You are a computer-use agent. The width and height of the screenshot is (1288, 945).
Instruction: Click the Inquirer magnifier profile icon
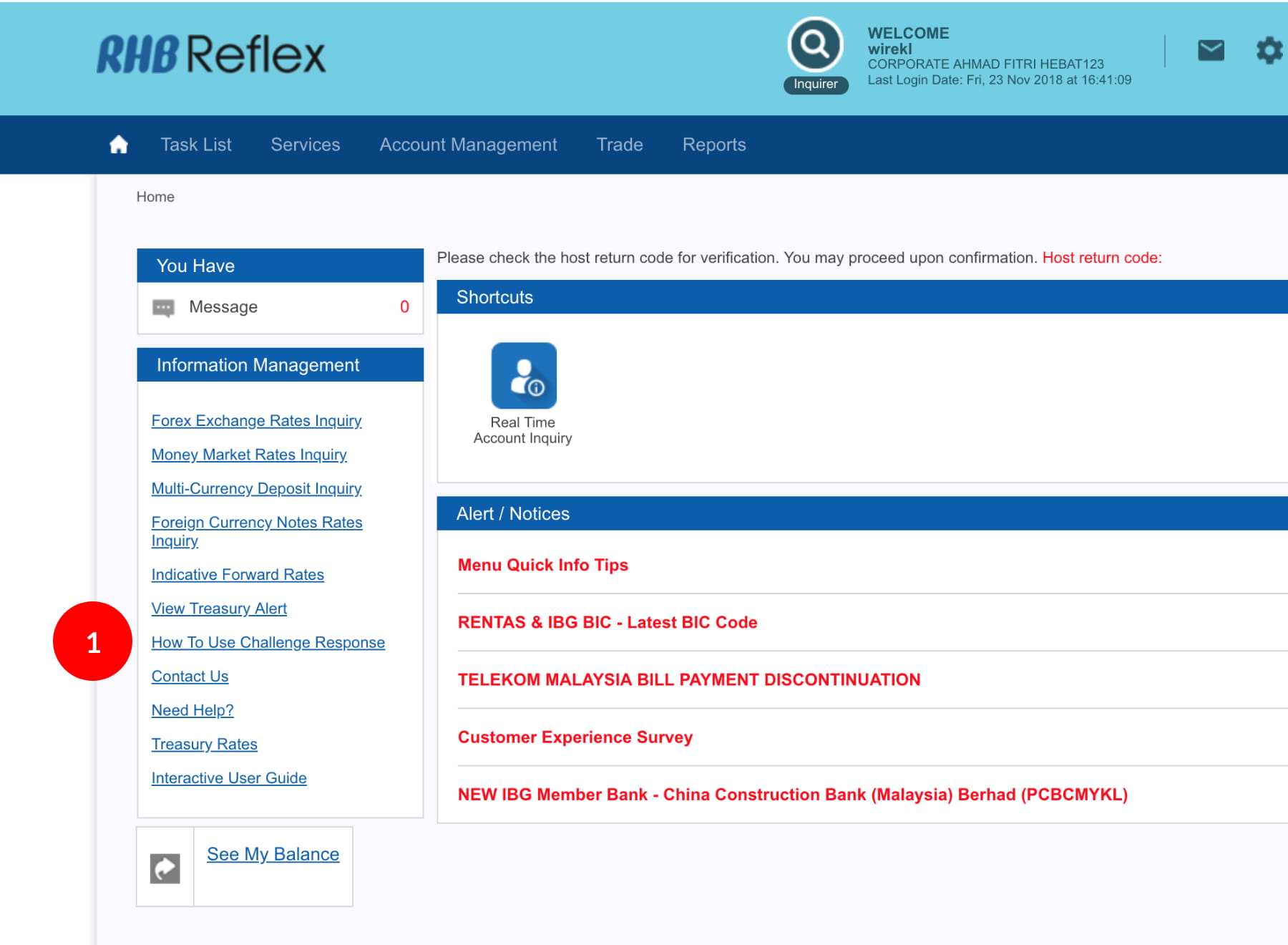click(815, 45)
